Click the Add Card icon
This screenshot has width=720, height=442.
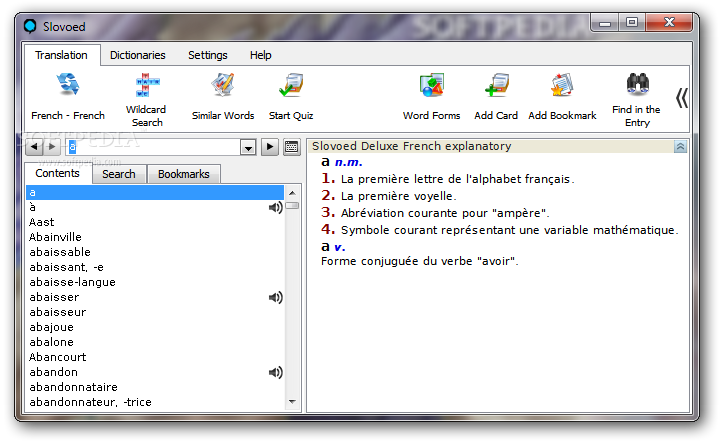(496, 85)
